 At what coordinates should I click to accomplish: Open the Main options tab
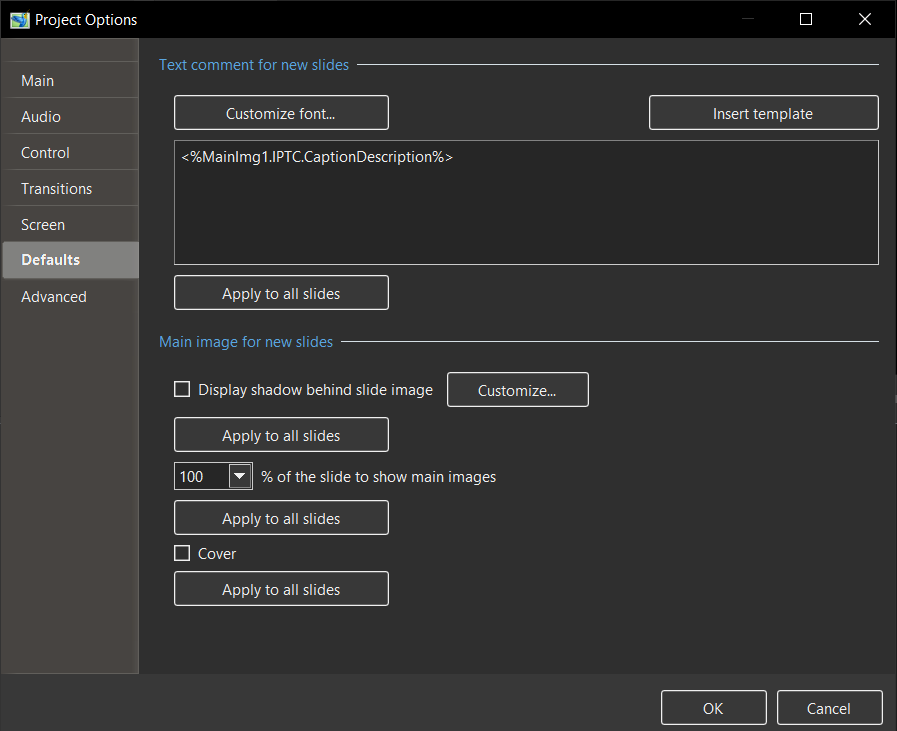(x=70, y=81)
